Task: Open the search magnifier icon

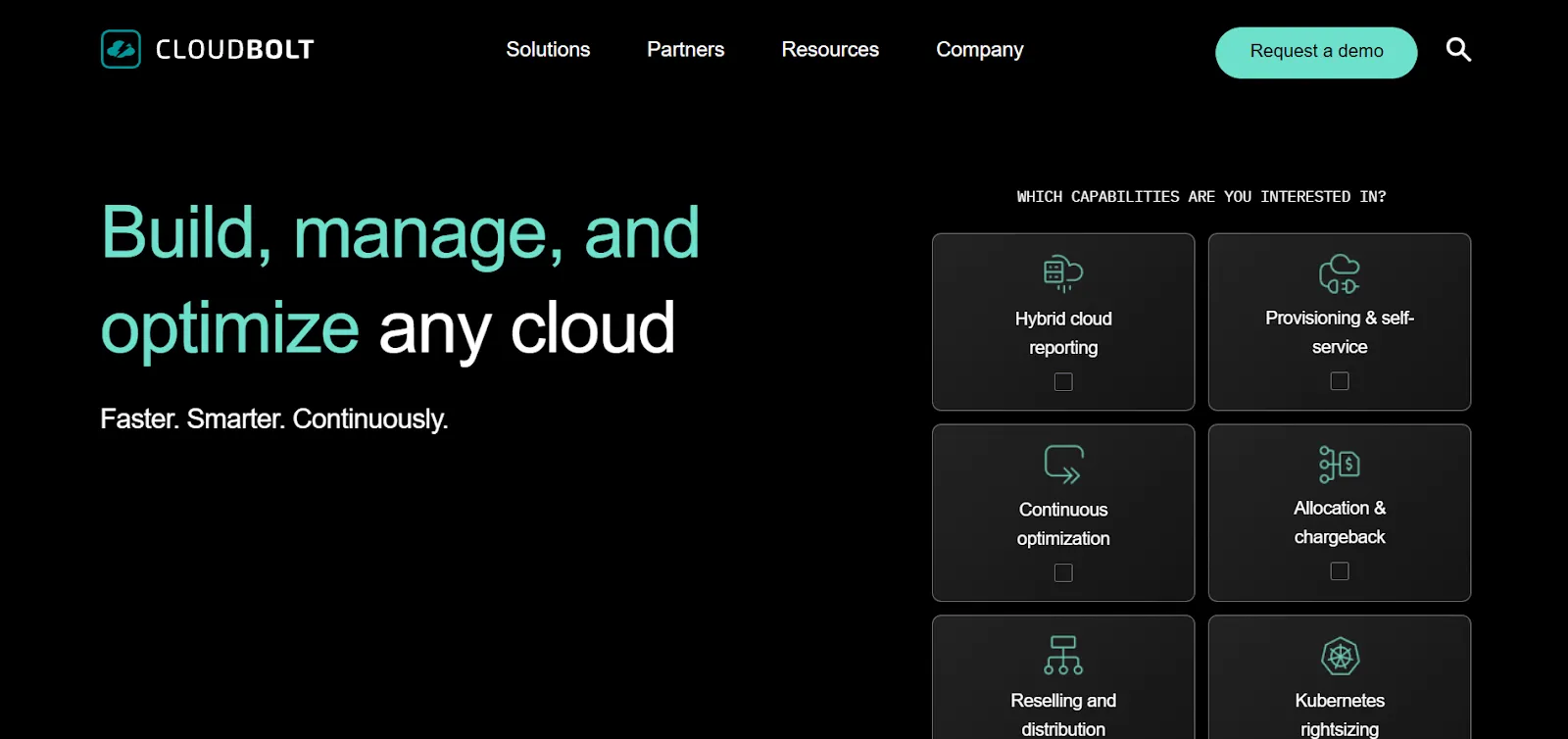Action: [x=1458, y=49]
